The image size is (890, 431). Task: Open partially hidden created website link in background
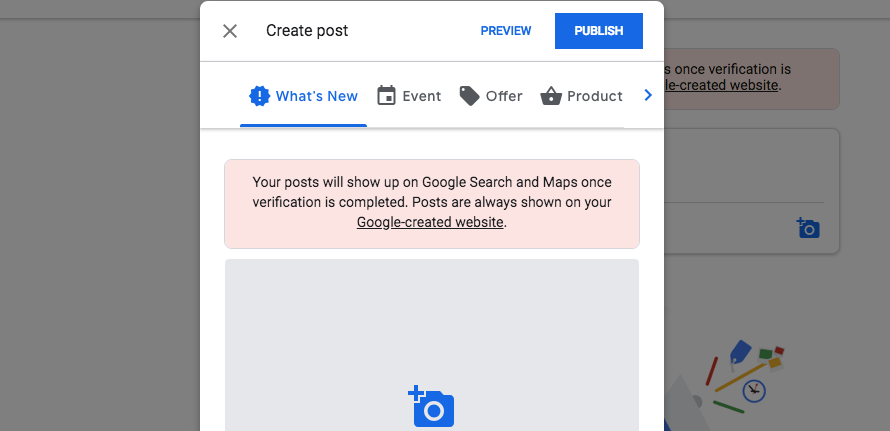(721, 85)
